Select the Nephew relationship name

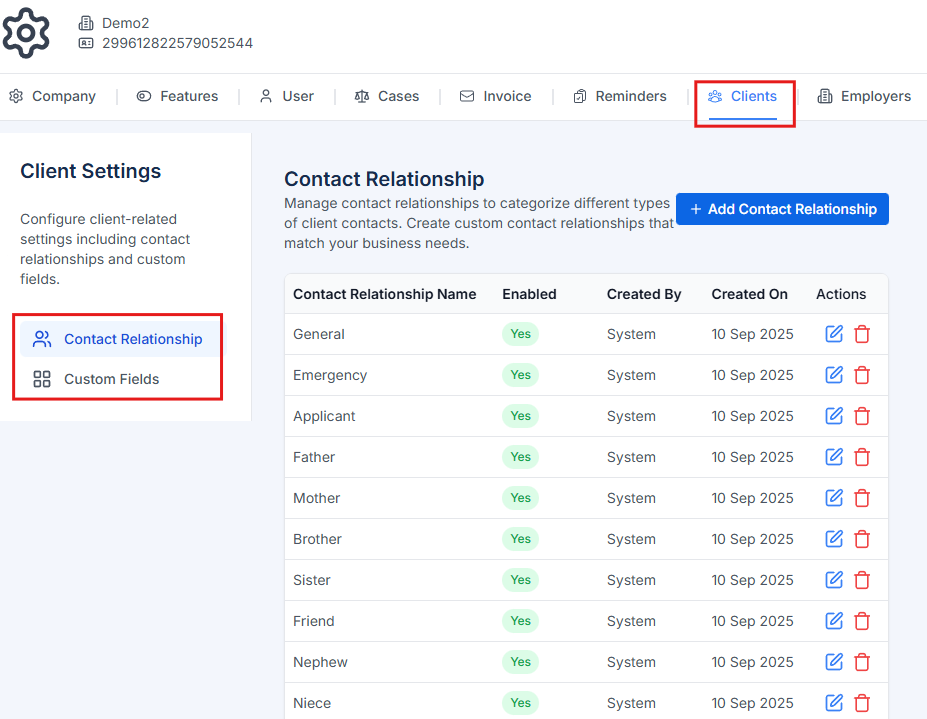point(320,662)
